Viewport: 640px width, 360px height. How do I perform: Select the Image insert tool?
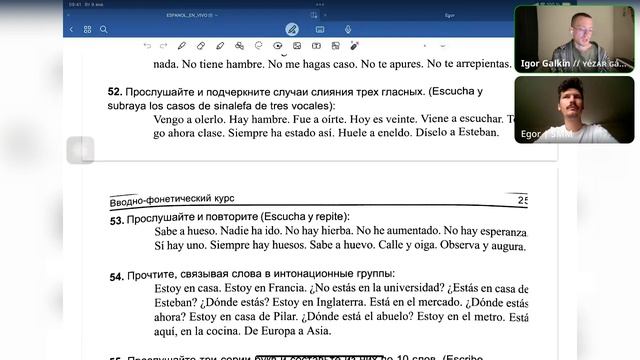[x=297, y=46]
